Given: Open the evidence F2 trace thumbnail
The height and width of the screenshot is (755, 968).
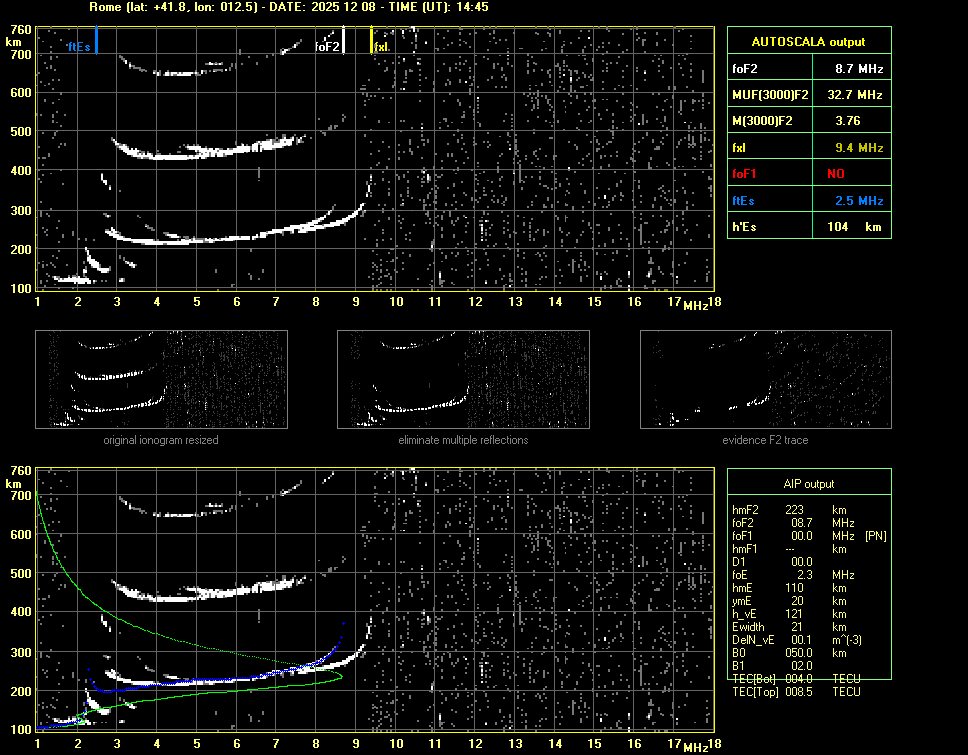Looking at the screenshot, I should [765, 379].
